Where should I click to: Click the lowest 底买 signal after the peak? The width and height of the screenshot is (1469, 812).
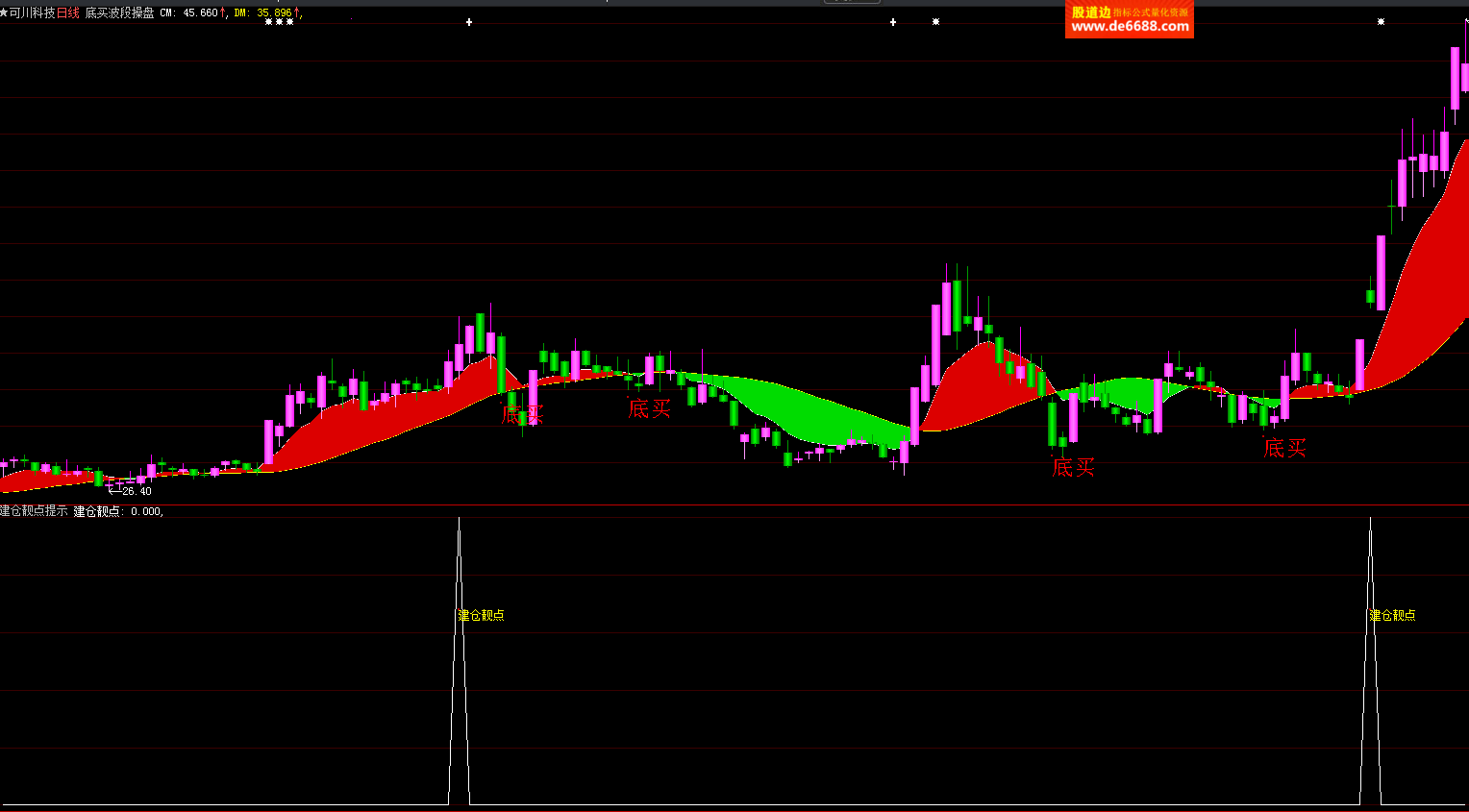point(1073,468)
